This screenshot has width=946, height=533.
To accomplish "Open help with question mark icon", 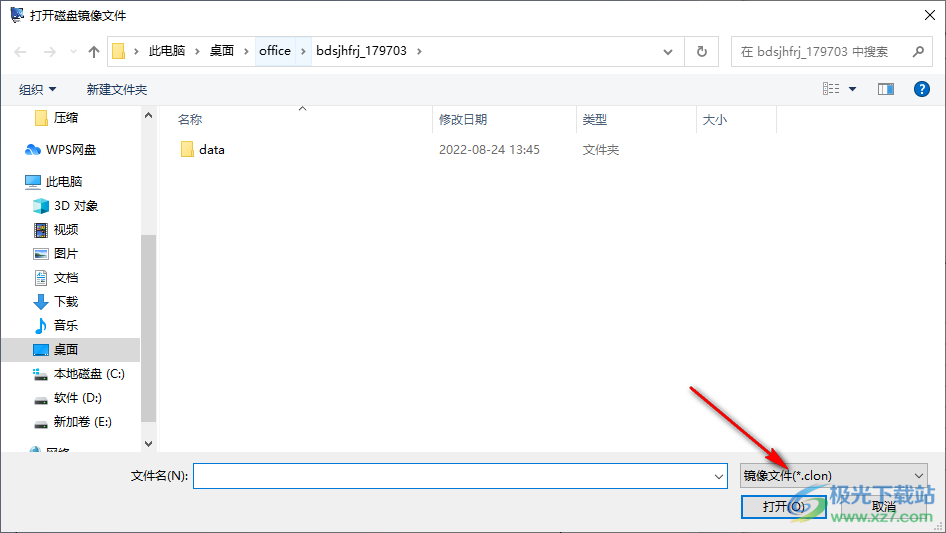I will [921, 89].
